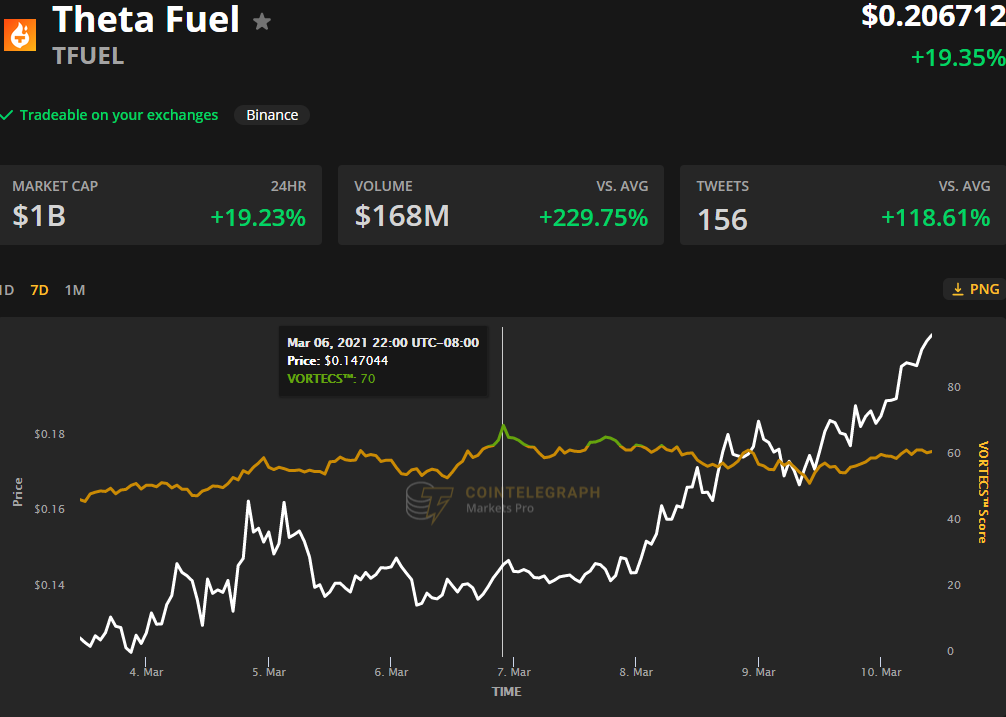Click the orange VORTECS score line on chart
Viewport: 1006px width, 717px height.
[x=350, y=460]
